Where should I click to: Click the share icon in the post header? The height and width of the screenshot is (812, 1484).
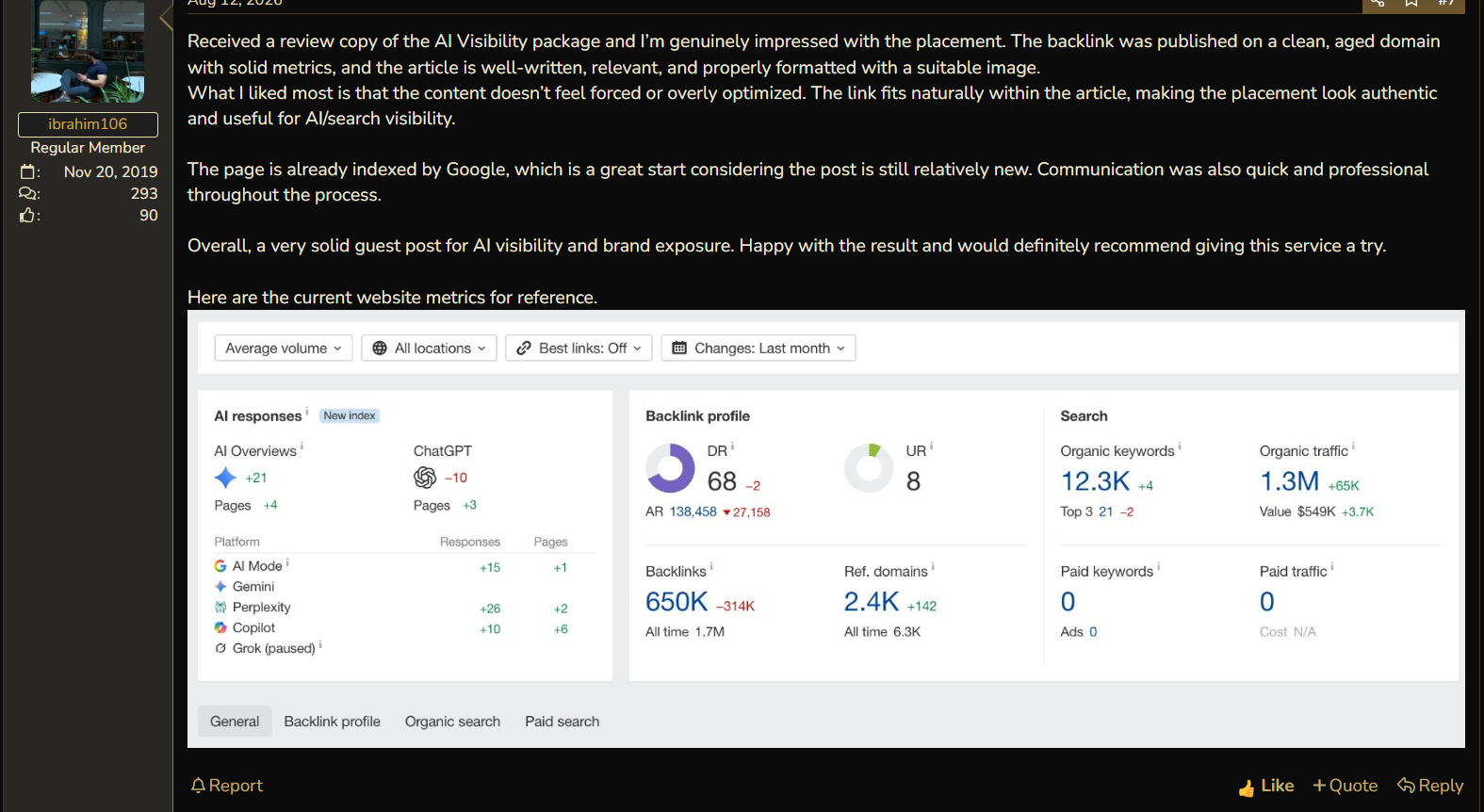[1378, 4]
